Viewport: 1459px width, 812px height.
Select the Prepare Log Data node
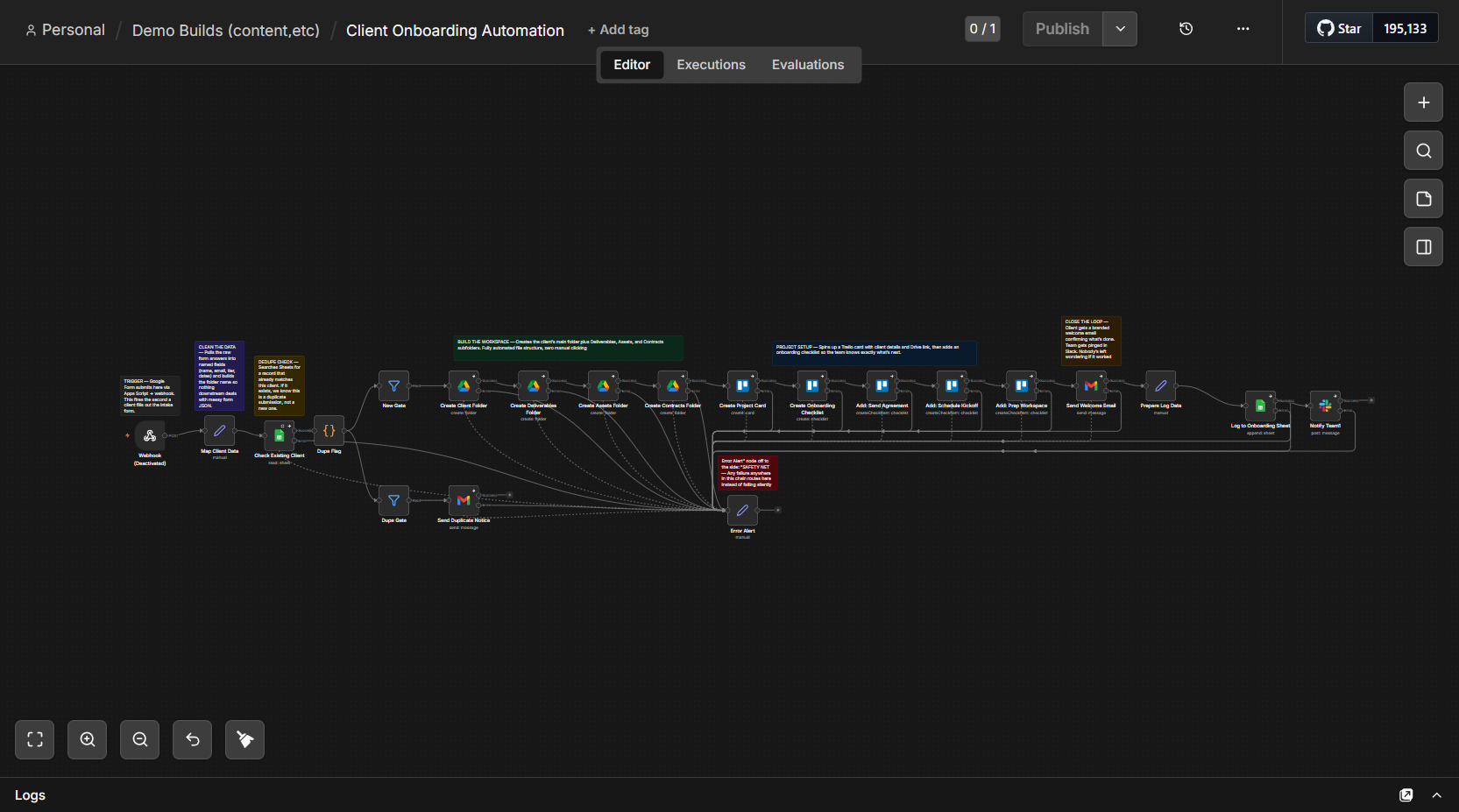1160,385
